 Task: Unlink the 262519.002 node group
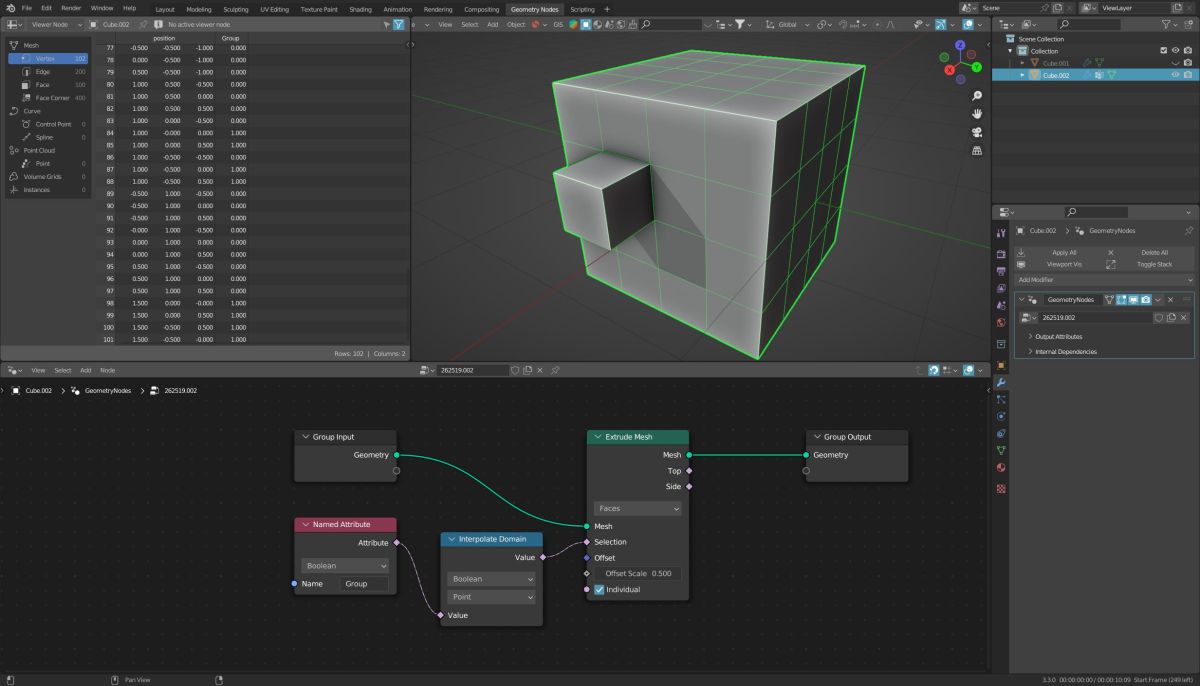point(1183,317)
